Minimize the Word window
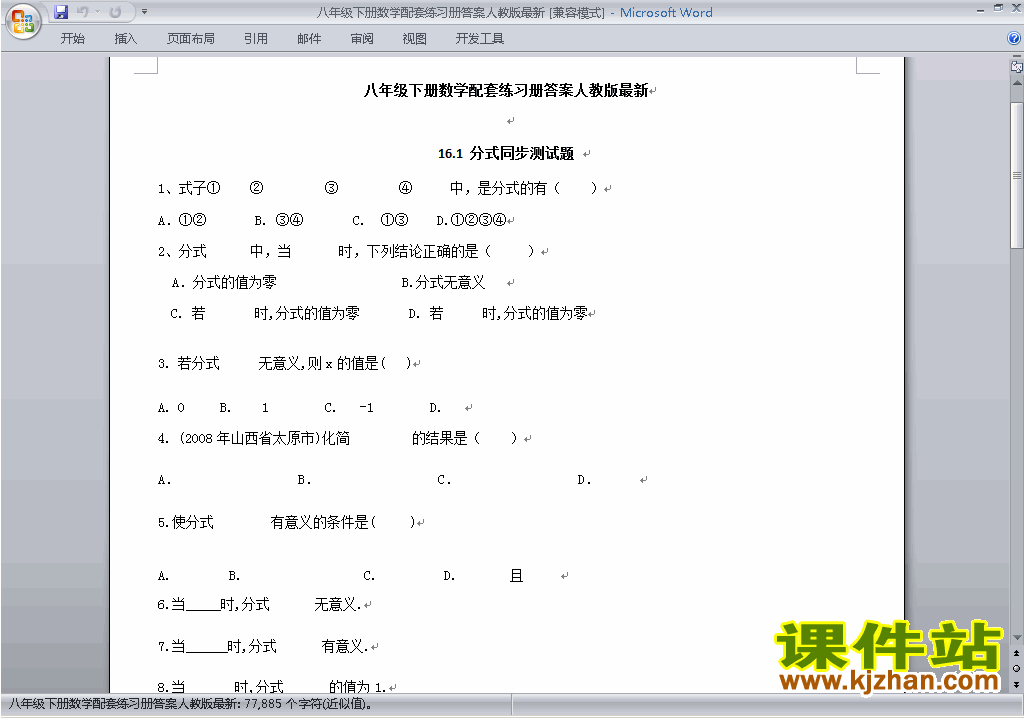Image resolution: width=1024 pixels, height=718 pixels. click(980, 9)
